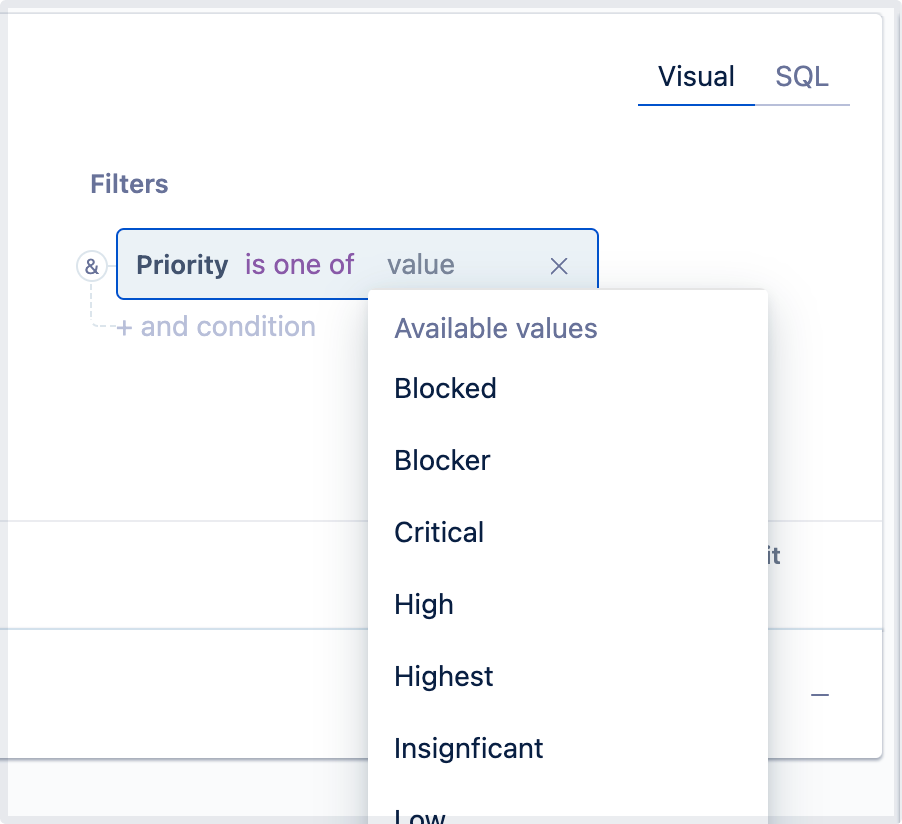Open the Priority field selector
Screen dimensions: 902x824
182,265
